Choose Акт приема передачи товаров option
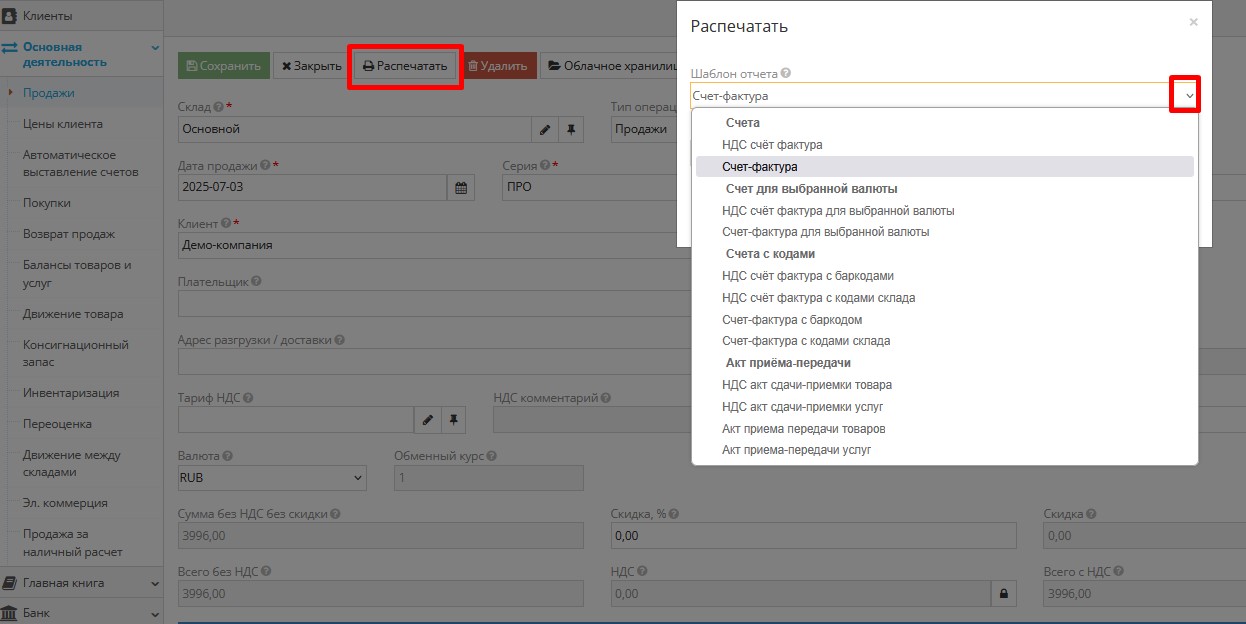This screenshot has height=624, width=1246. (x=803, y=429)
